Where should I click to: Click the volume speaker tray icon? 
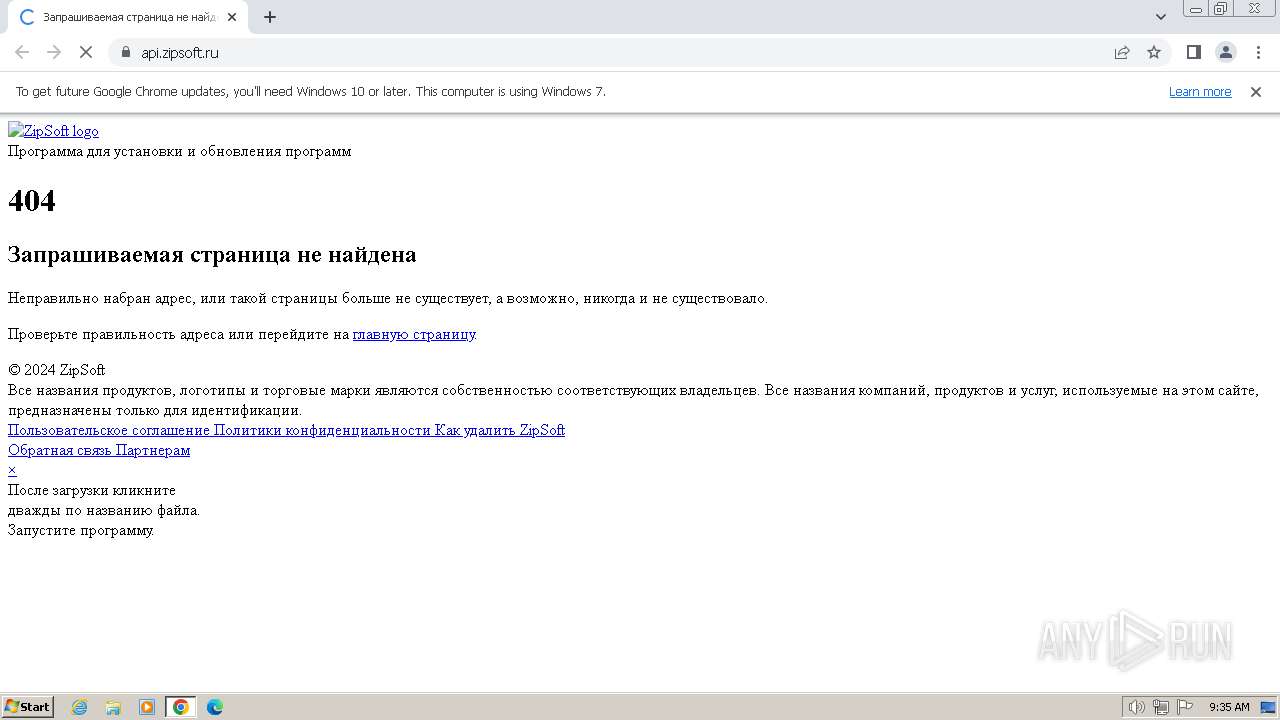(1136, 707)
